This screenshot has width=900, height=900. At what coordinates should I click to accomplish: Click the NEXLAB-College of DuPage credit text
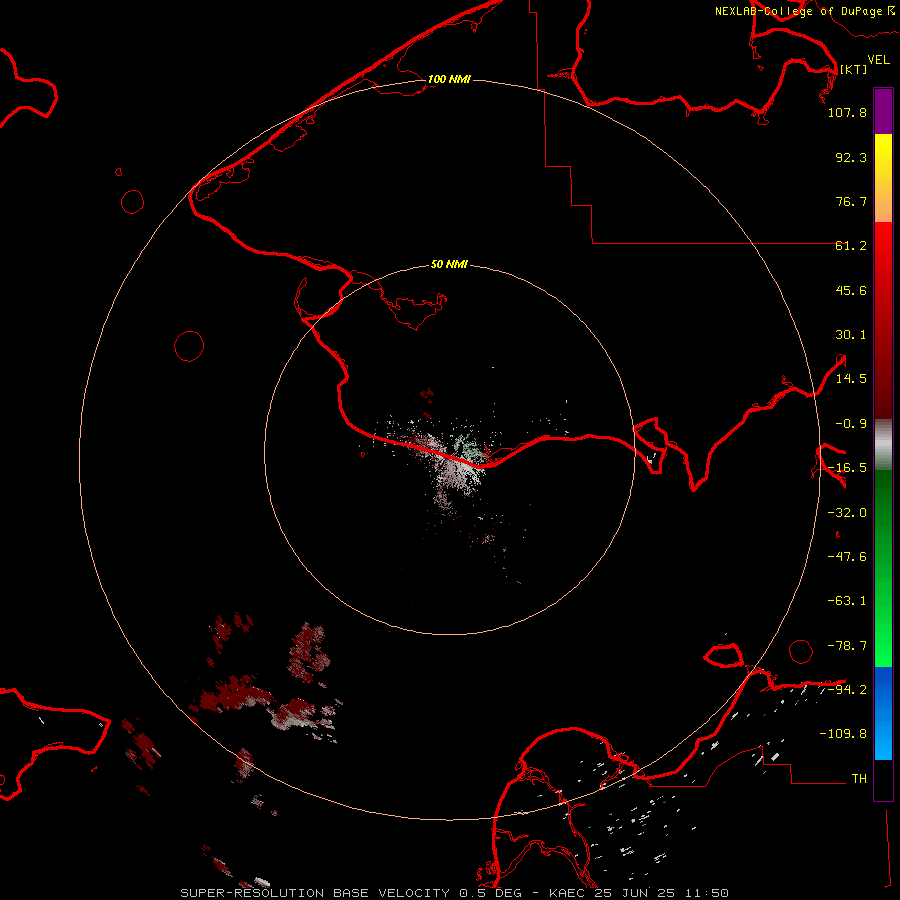point(804,11)
